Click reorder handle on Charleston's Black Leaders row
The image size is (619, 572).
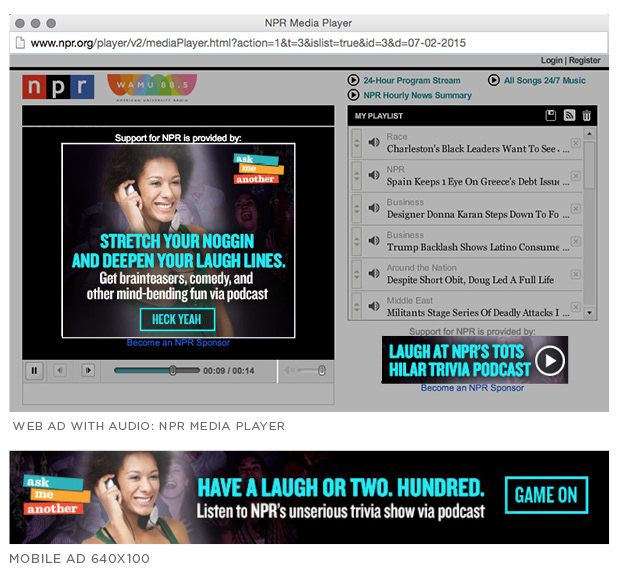tap(356, 143)
